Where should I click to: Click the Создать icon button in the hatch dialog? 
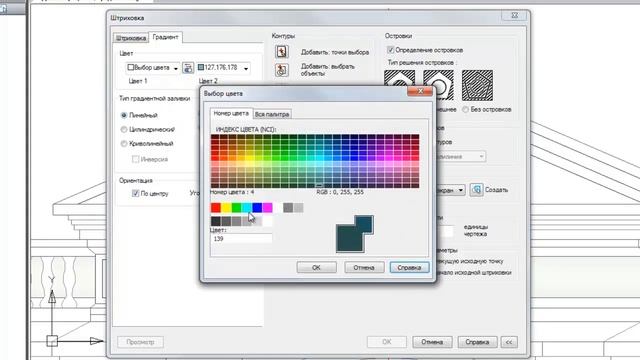tap(476, 190)
